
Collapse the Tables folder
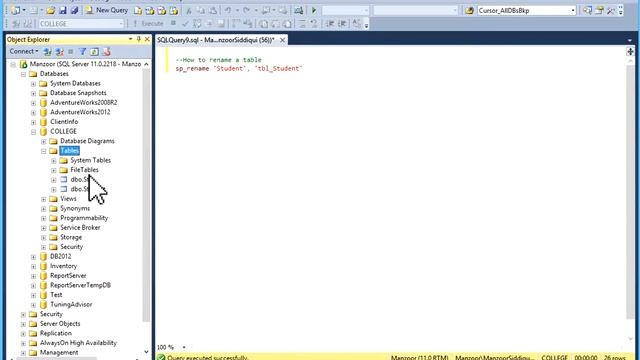pyautogui.click(x=44, y=151)
